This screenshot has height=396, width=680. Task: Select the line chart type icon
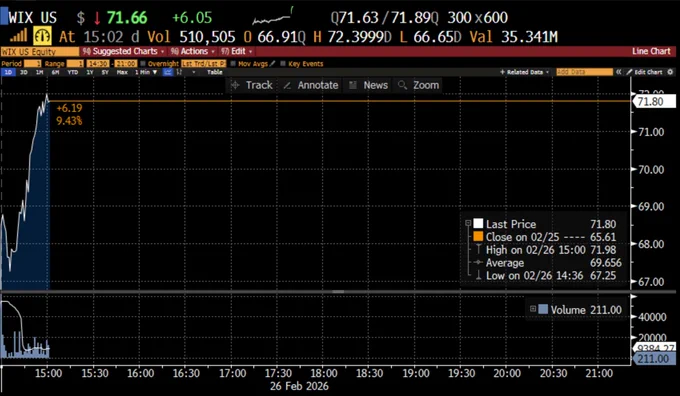point(168,72)
